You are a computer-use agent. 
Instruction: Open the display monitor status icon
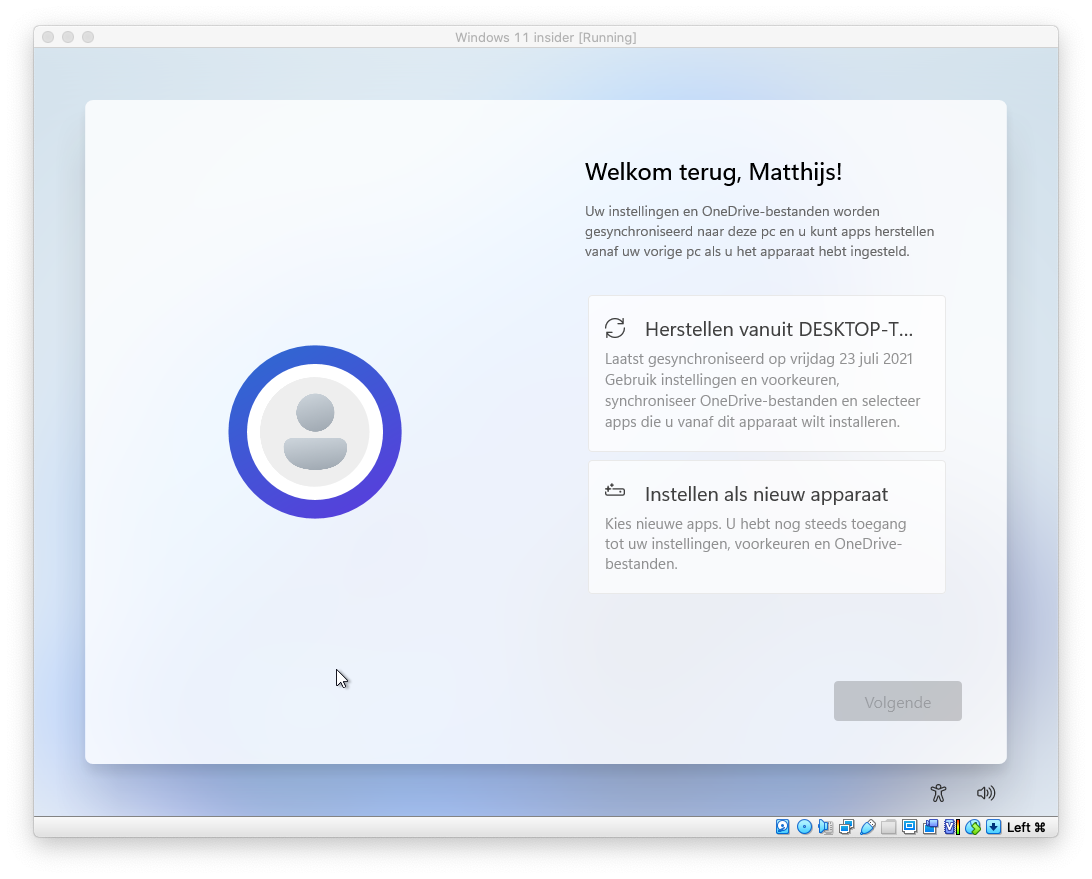click(x=909, y=827)
